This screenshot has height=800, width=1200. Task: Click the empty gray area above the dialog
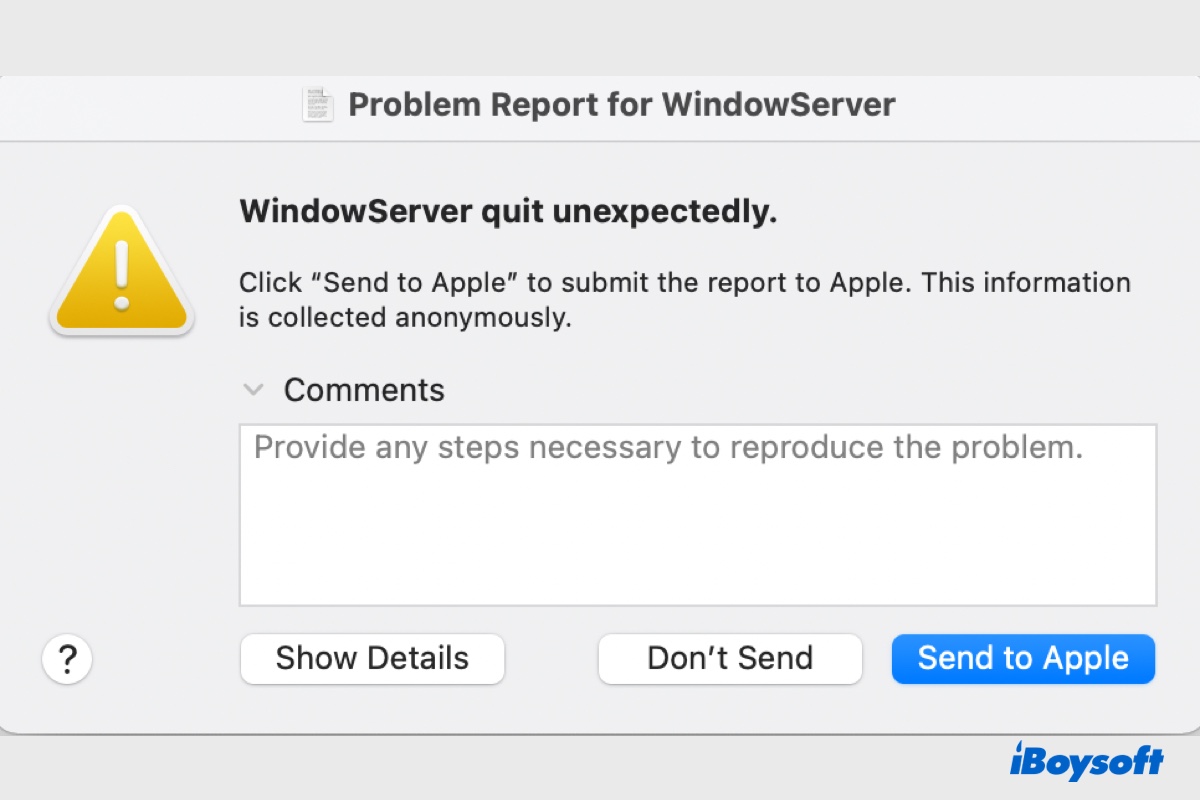coord(600,35)
